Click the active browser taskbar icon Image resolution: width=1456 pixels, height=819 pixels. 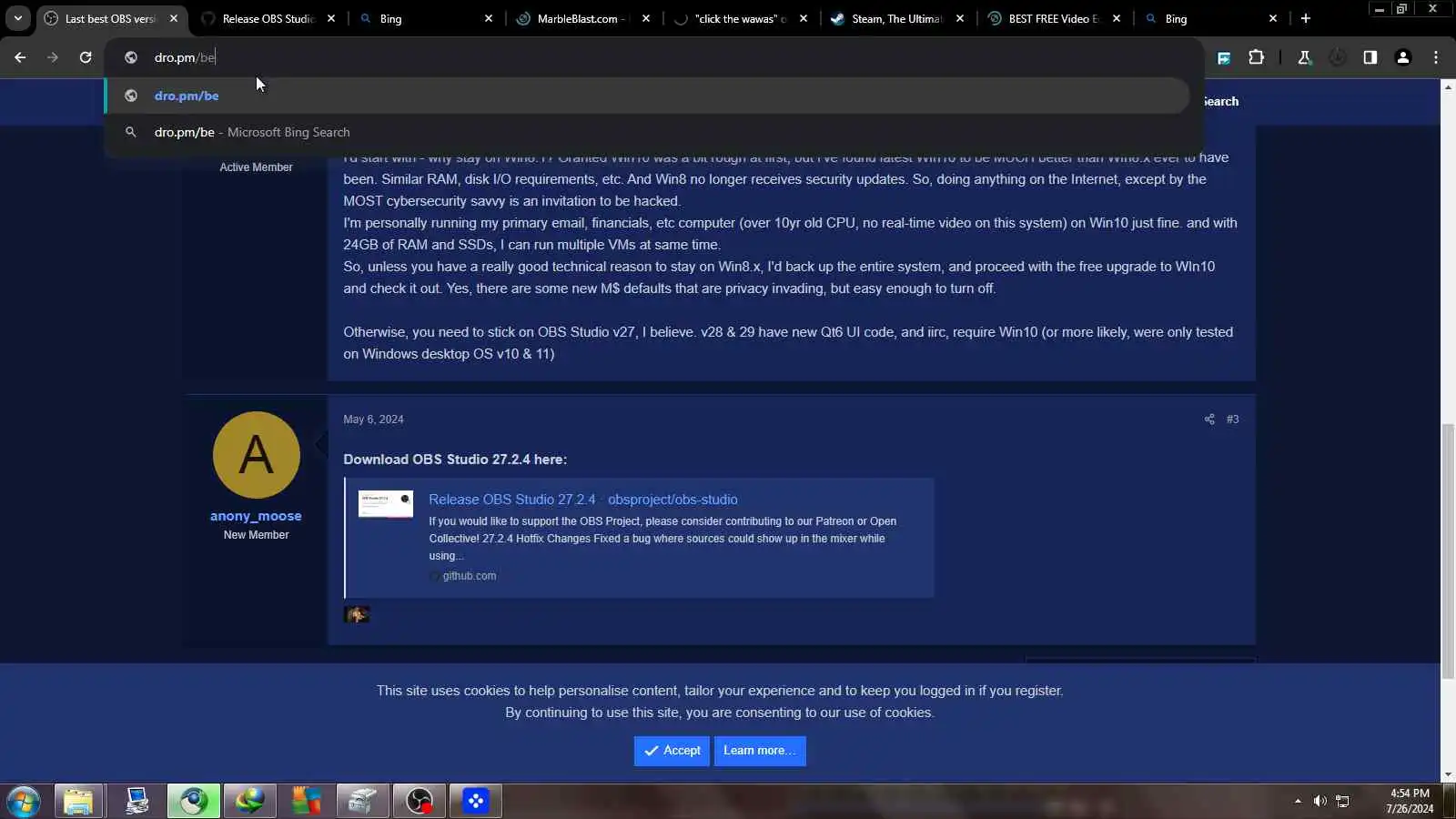(193, 802)
